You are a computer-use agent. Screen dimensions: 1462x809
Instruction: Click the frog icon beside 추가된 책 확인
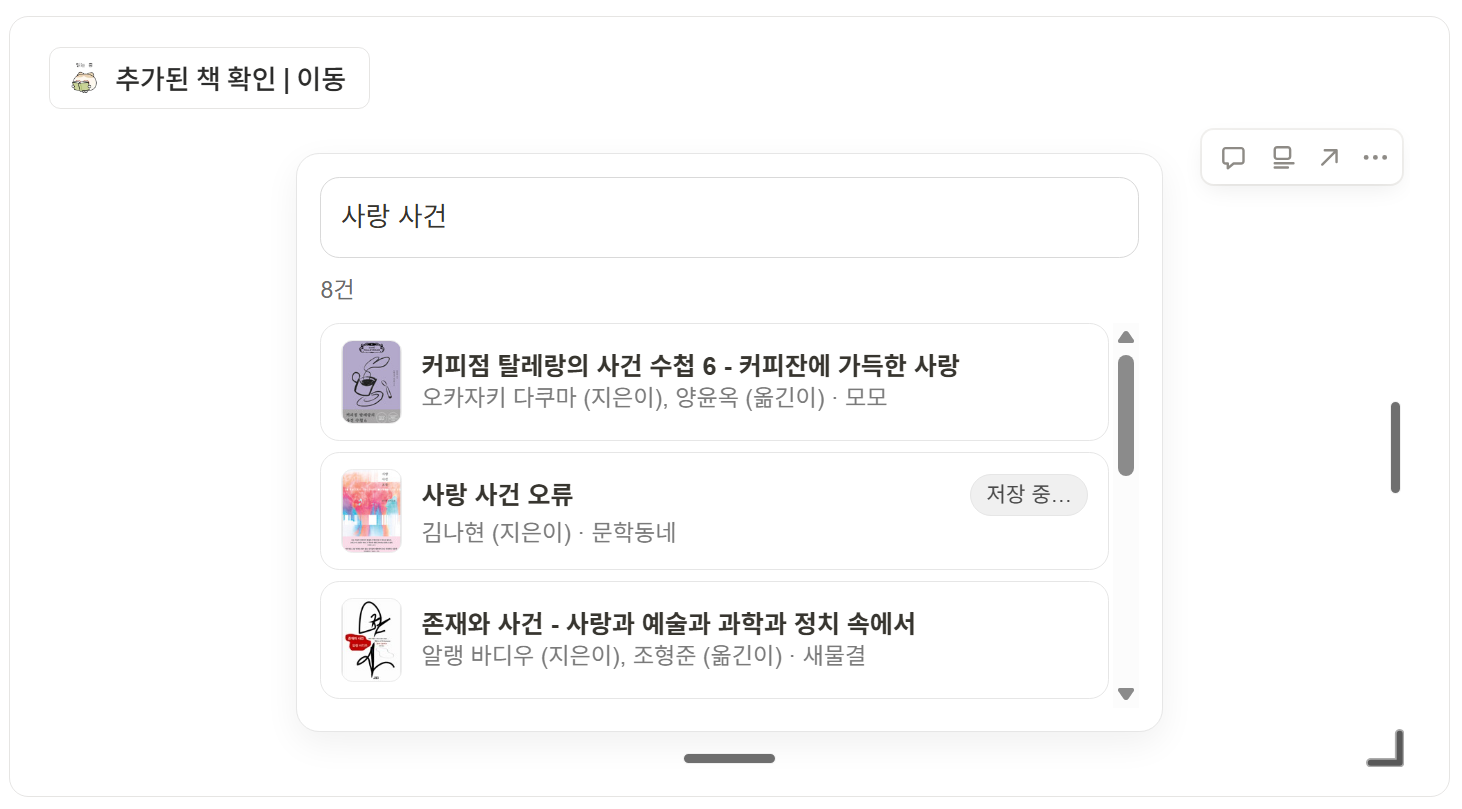coord(83,78)
